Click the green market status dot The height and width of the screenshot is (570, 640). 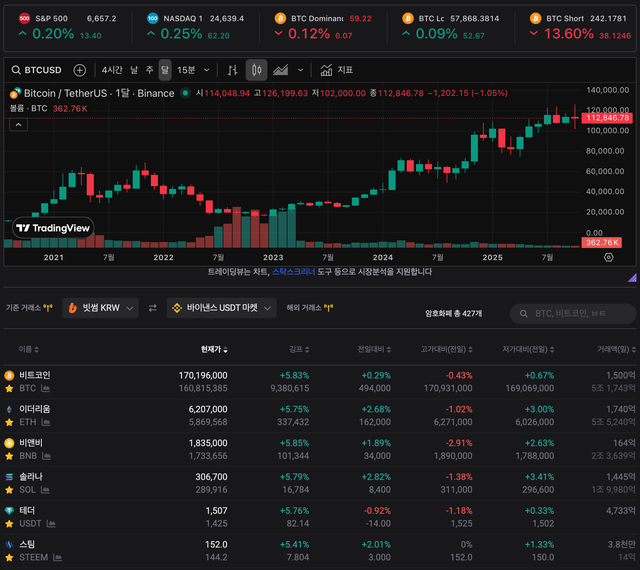(x=185, y=93)
